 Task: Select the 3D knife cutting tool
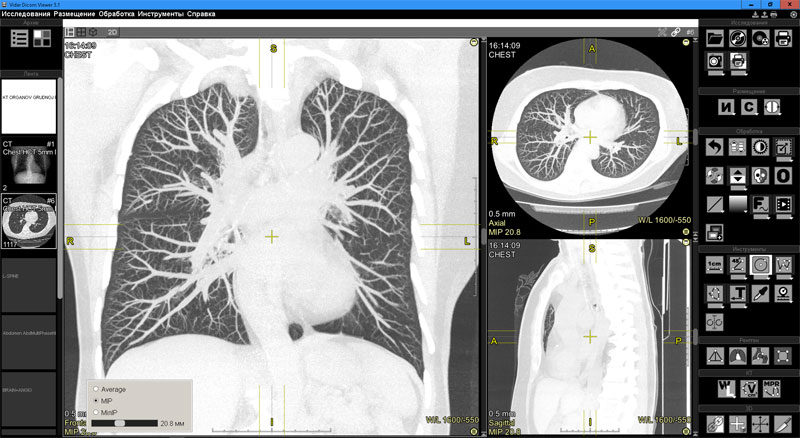tap(783, 424)
